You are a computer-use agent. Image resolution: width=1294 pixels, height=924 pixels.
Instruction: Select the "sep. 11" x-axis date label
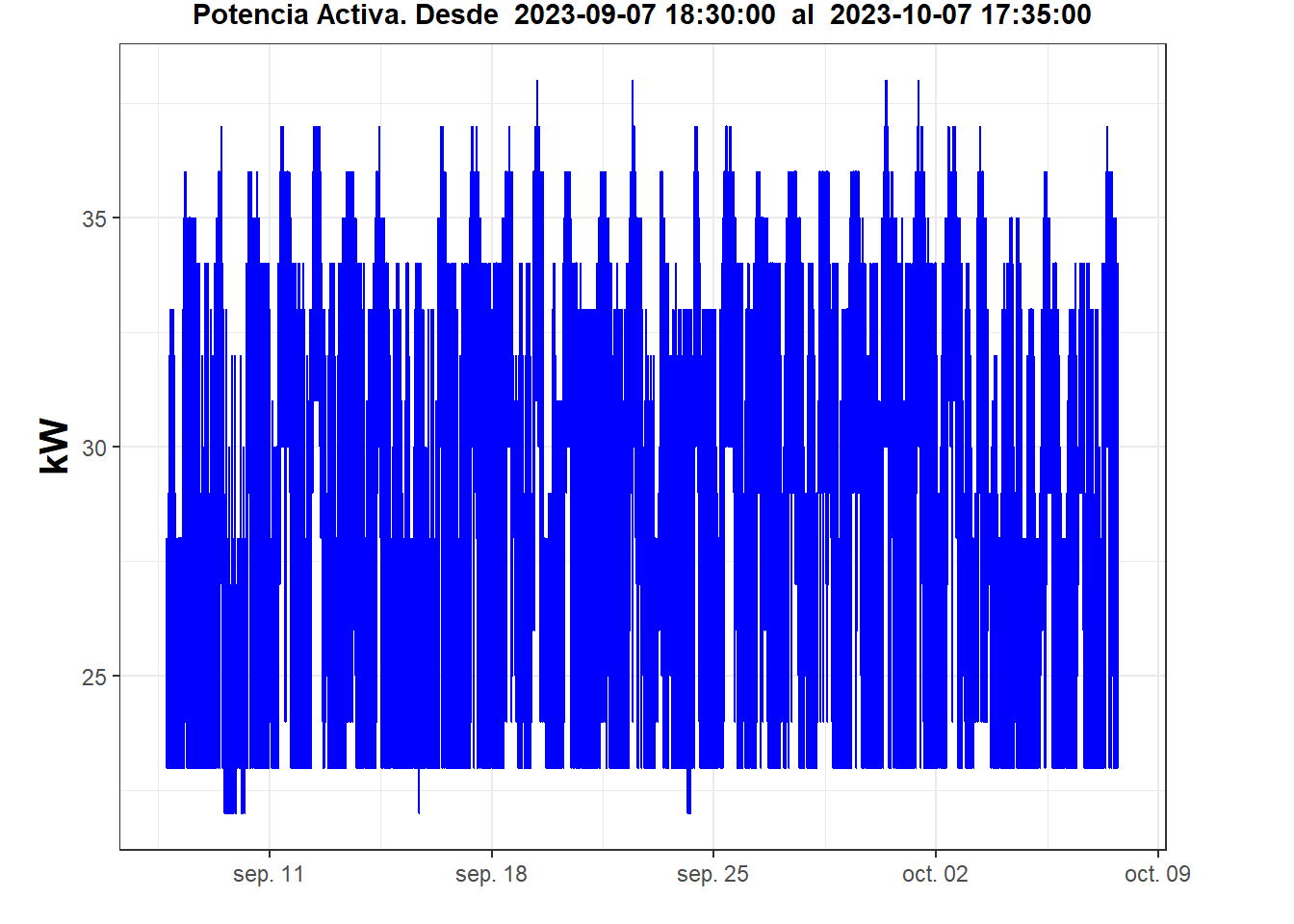click(x=269, y=874)
